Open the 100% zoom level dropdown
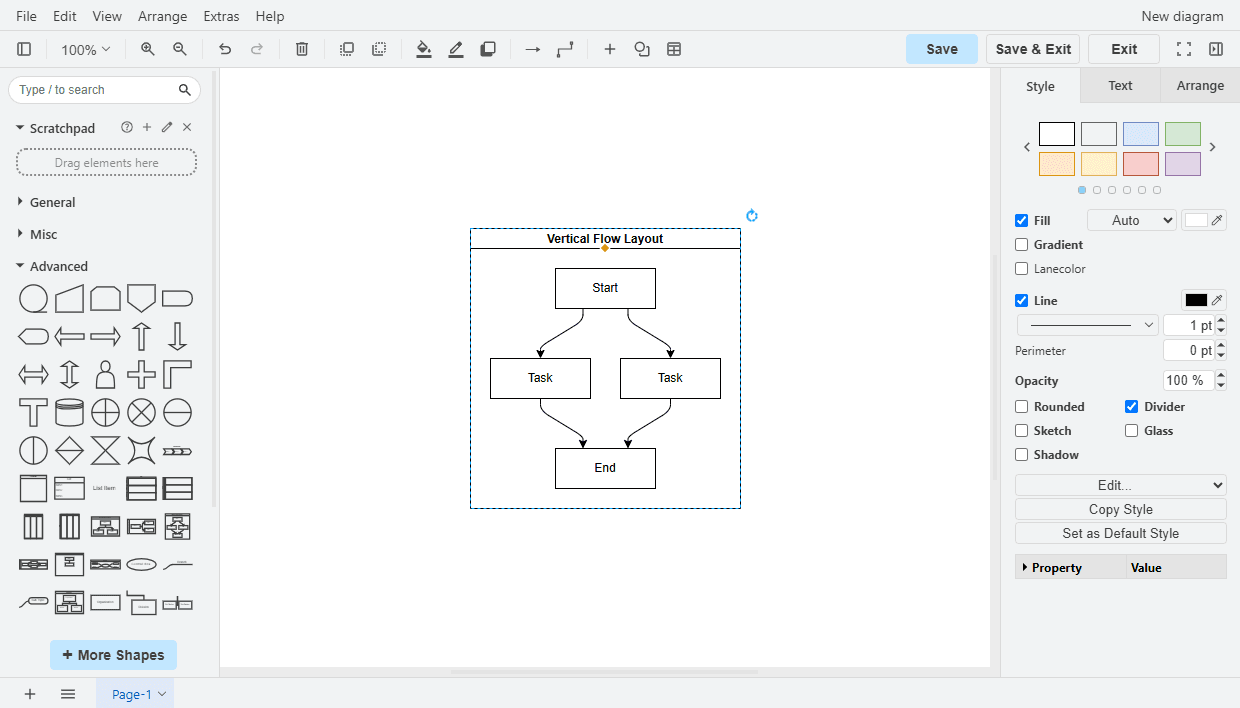Viewport: 1240px width, 708px height. click(x=85, y=49)
